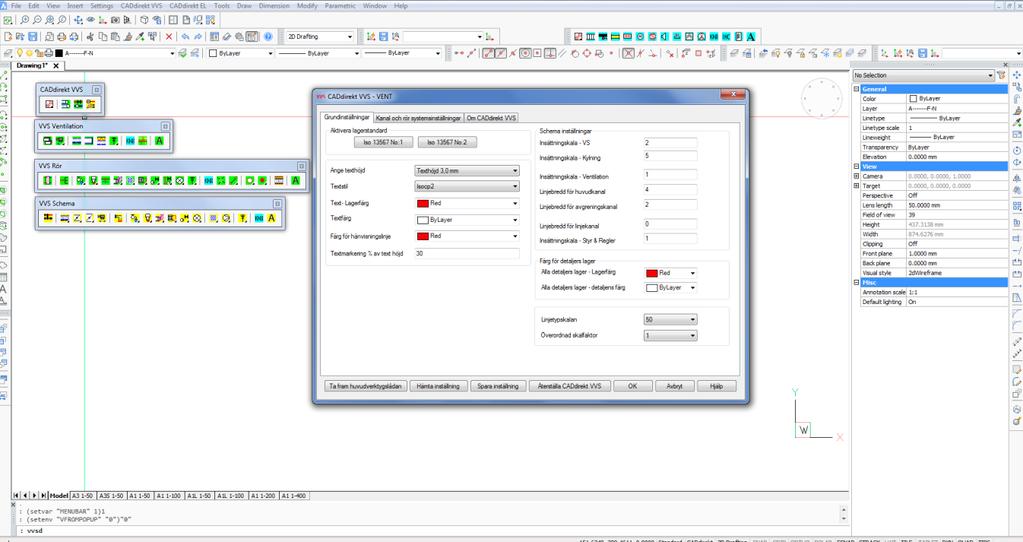This screenshot has width=1023, height=542.
Task: Click the Iso 13567 No:2 button
Action: 448,142
